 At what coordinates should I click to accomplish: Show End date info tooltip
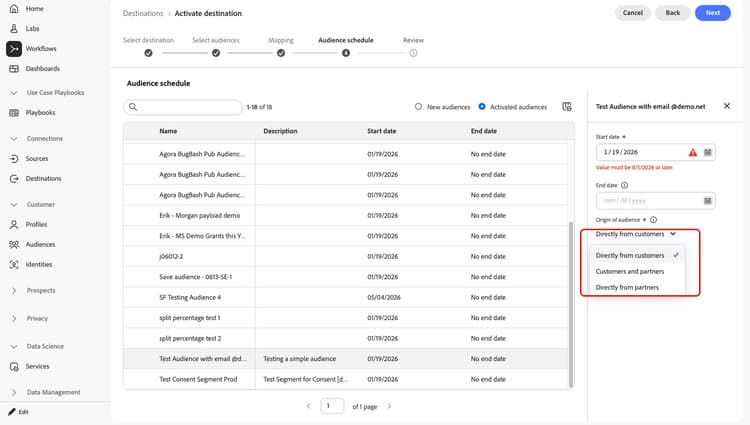coord(624,185)
